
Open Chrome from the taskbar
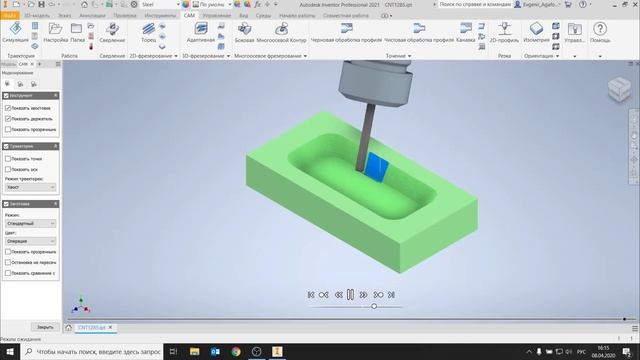pos(236,351)
